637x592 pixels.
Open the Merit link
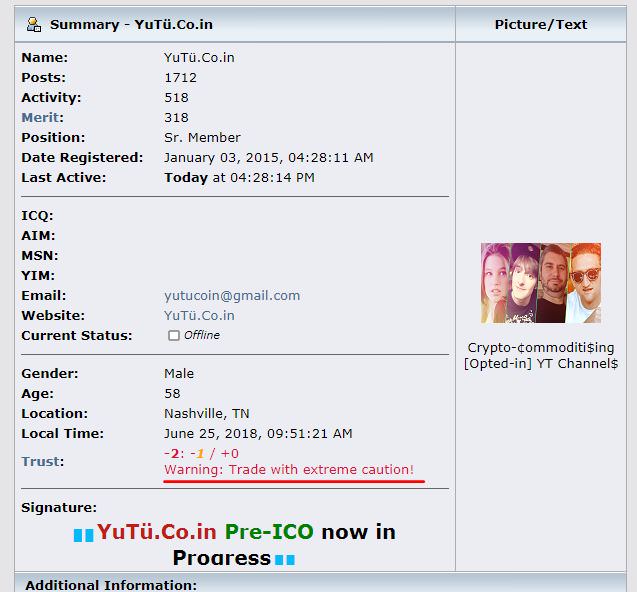click(x=40, y=117)
